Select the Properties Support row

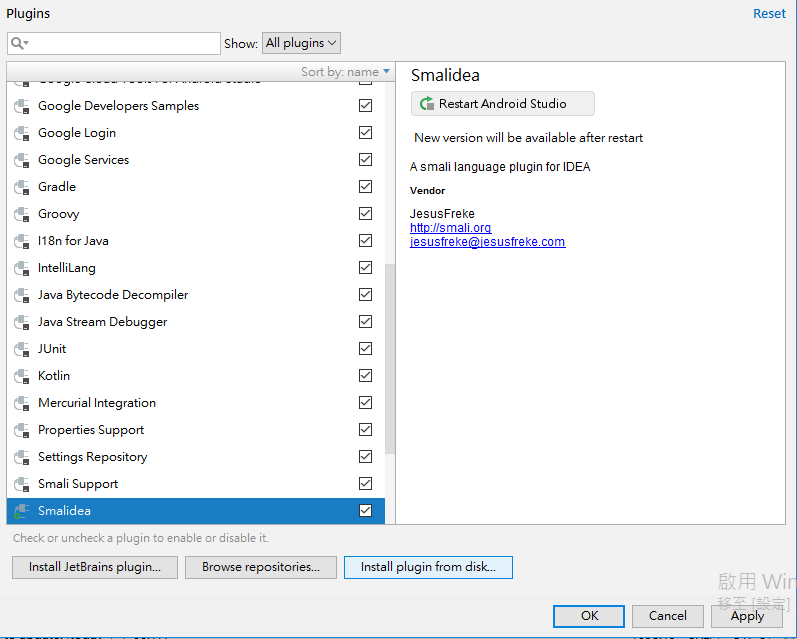pos(196,429)
